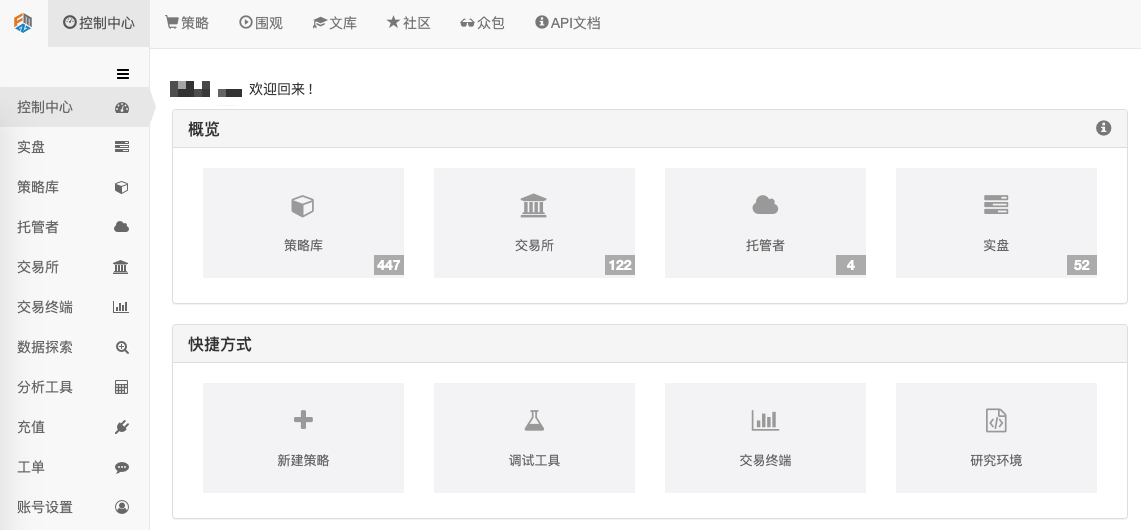This screenshot has width=1141, height=530.
Task: Click the plug icon beside 充值
Action: click(x=122, y=427)
